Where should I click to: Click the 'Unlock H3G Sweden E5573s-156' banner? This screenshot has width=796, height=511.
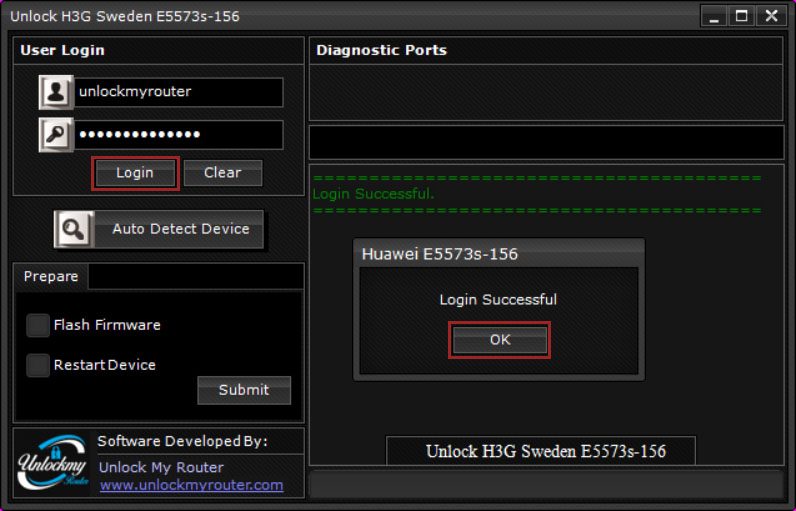[541, 451]
